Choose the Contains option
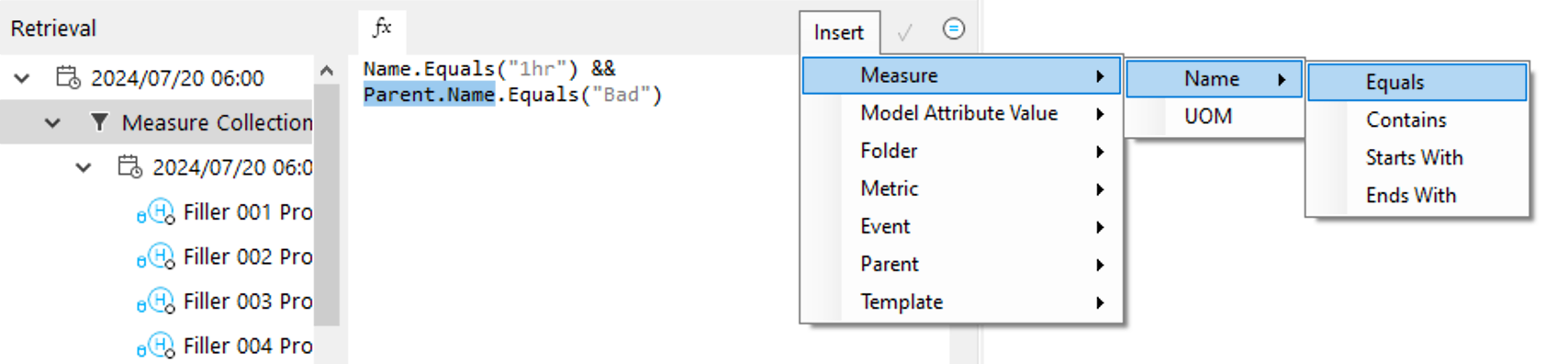 pyautogui.click(x=1417, y=119)
